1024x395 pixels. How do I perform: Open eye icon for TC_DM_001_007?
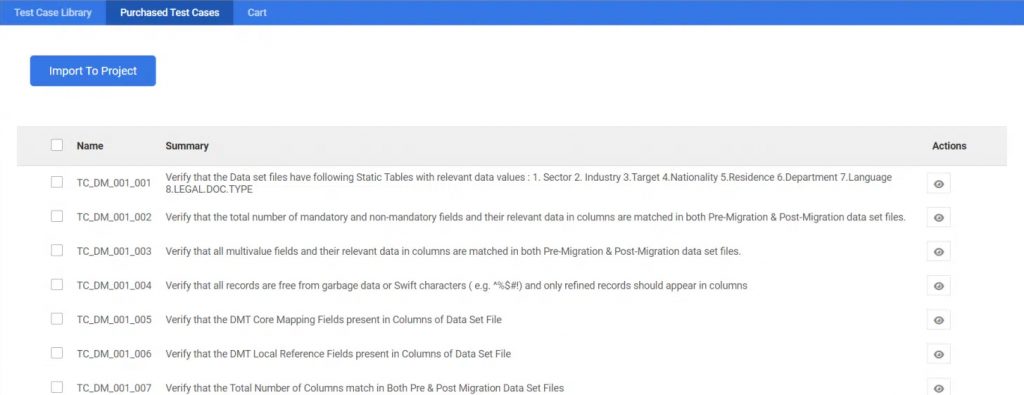938,388
